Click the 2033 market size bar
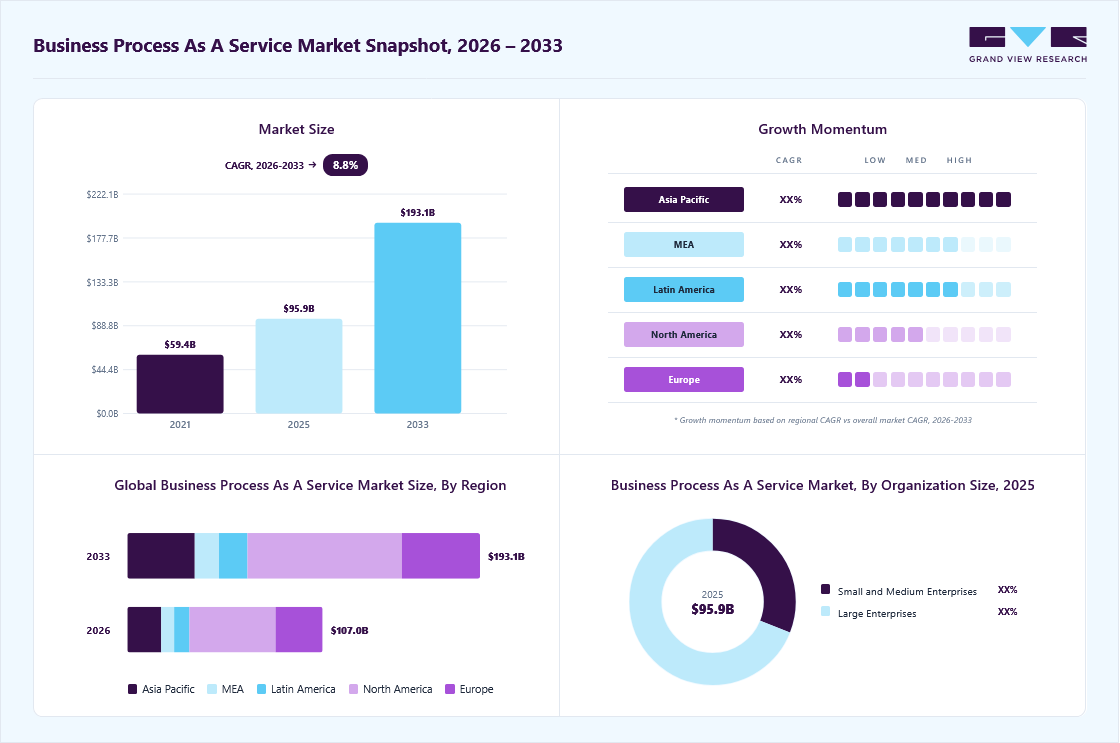Image resolution: width=1120 pixels, height=743 pixels. (418, 318)
